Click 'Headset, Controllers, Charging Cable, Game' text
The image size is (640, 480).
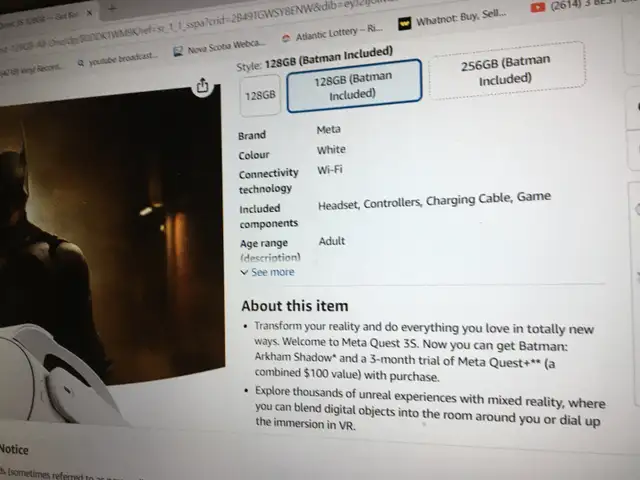[x=434, y=200]
